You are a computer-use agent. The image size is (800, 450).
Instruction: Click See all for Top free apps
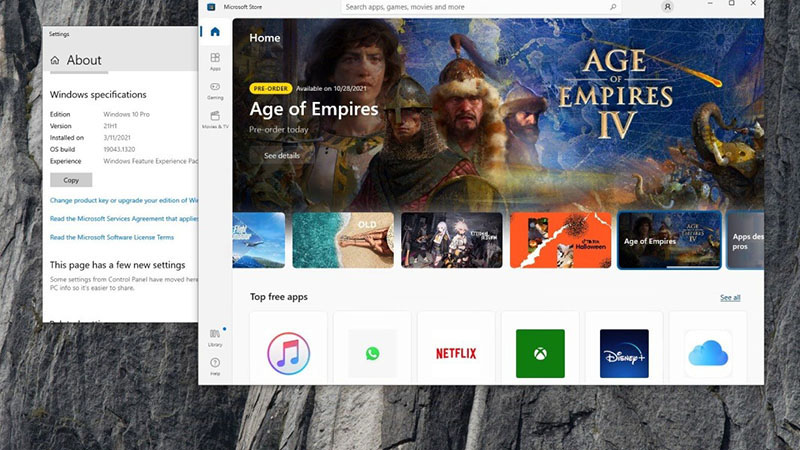point(730,297)
